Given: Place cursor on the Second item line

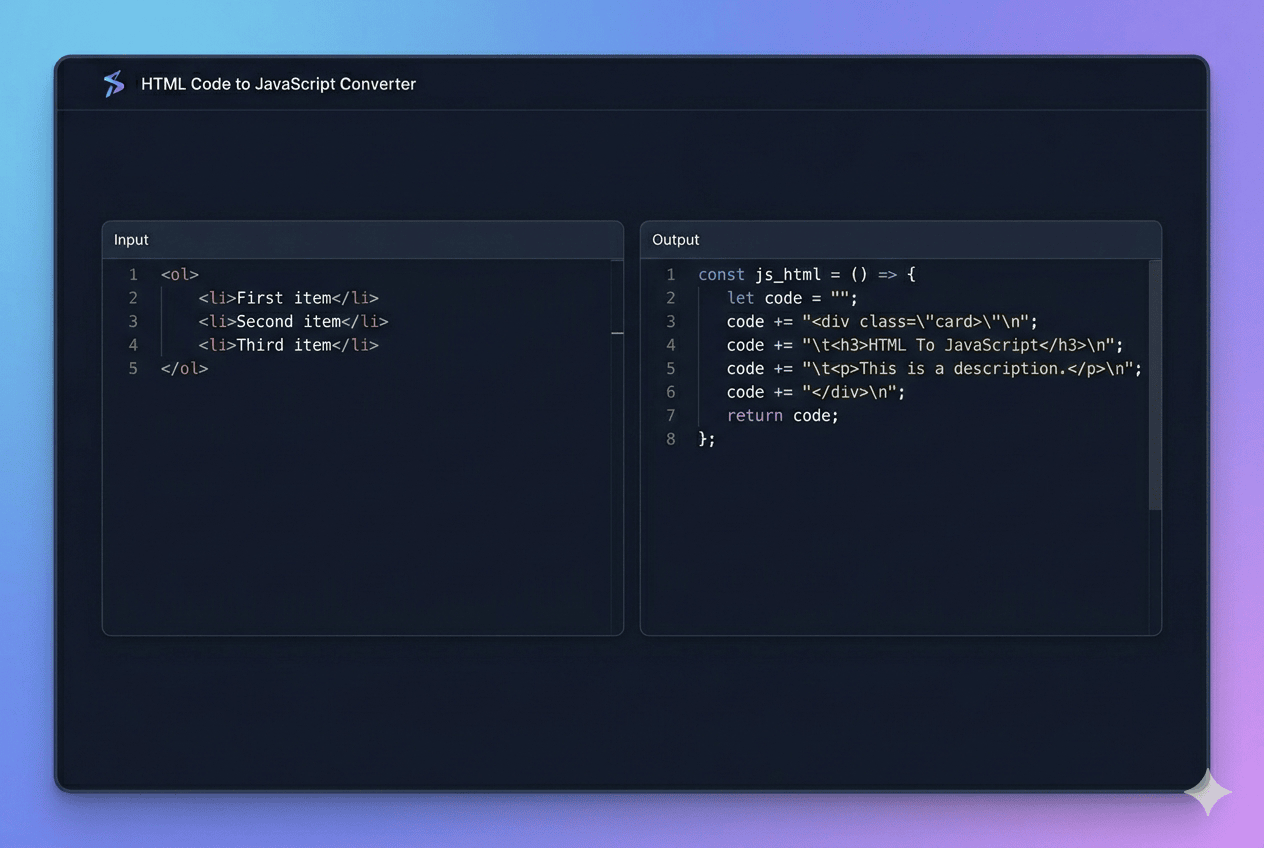Looking at the screenshot, I should click(292, 321).
